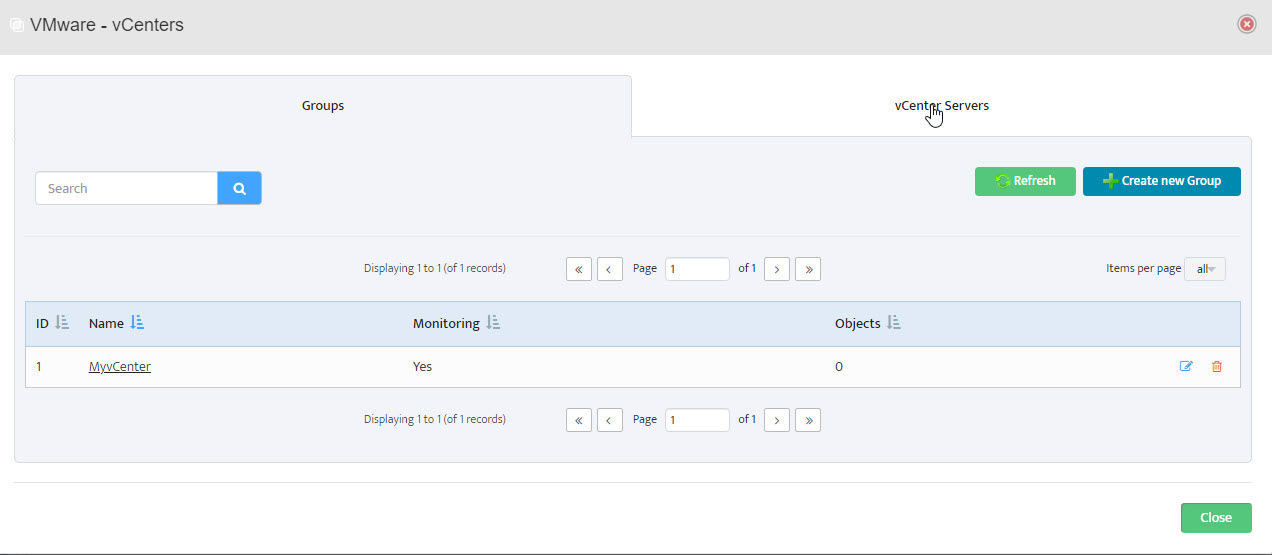Click the magnifier search button
Image resolution: width=1272 pixels, height=555 pixels.
pos(239,188)
